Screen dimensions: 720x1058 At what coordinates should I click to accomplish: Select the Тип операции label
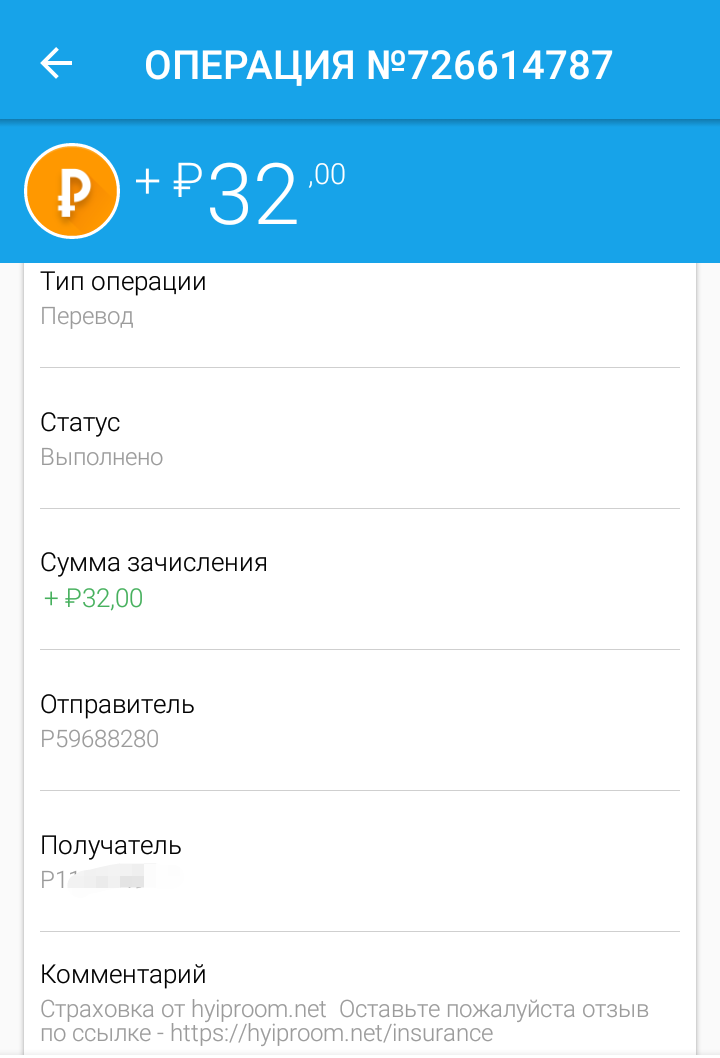click(x=123, y=281)
